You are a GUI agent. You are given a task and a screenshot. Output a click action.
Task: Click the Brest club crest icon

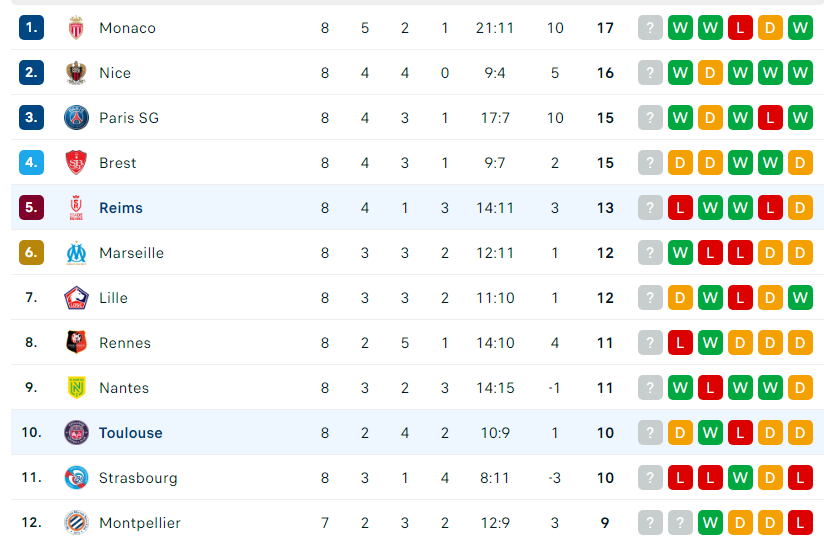pyautogui.click(x=76, y=162)
